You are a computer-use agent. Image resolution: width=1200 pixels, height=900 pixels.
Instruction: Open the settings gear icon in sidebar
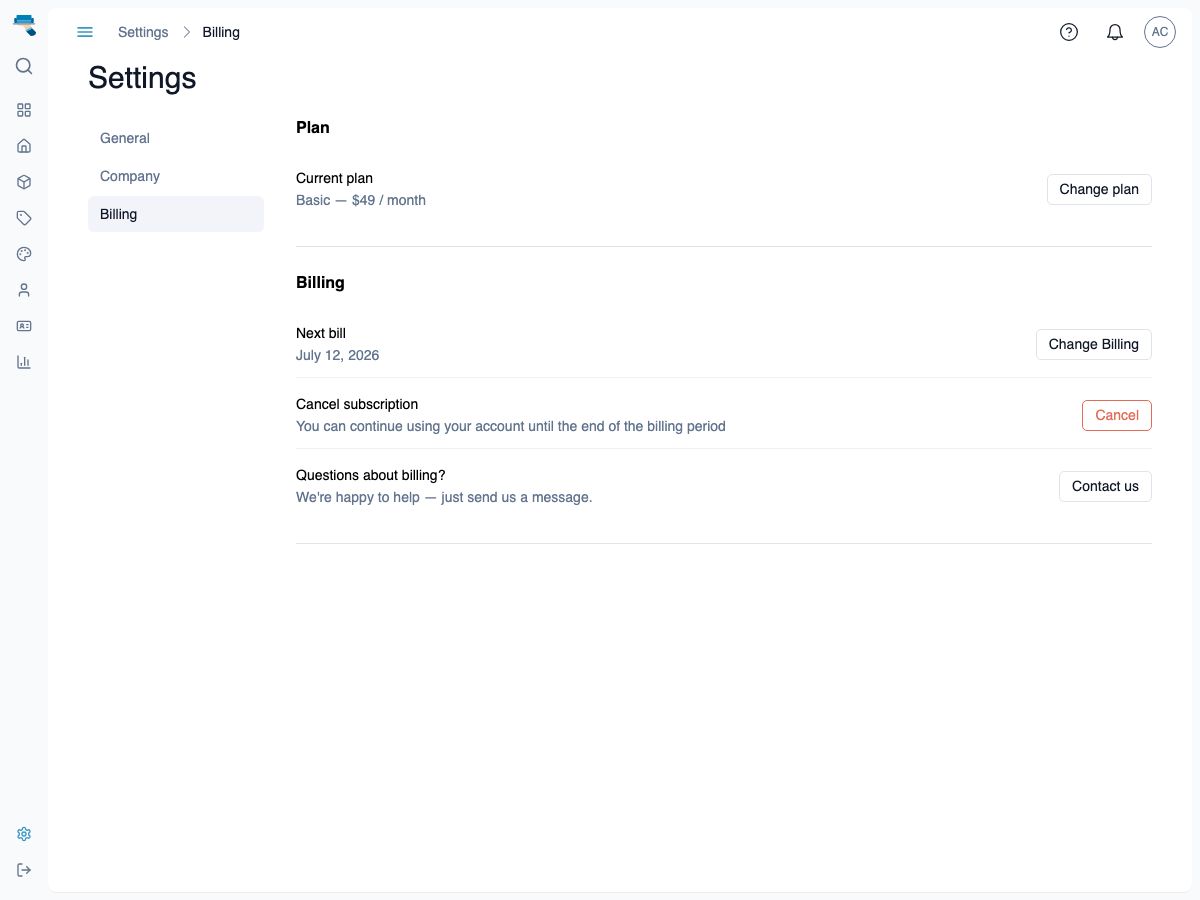[24, 834]
